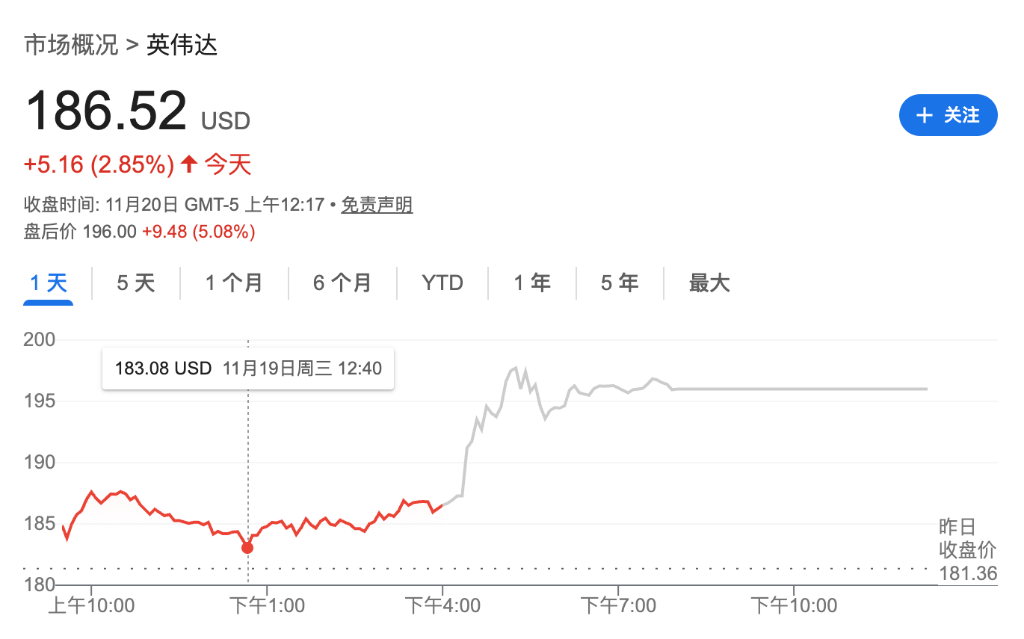This screenshot has width=1024, height=639.
Task: Click the 昨日收盘价 181.36 label
Action: point(967,550)
